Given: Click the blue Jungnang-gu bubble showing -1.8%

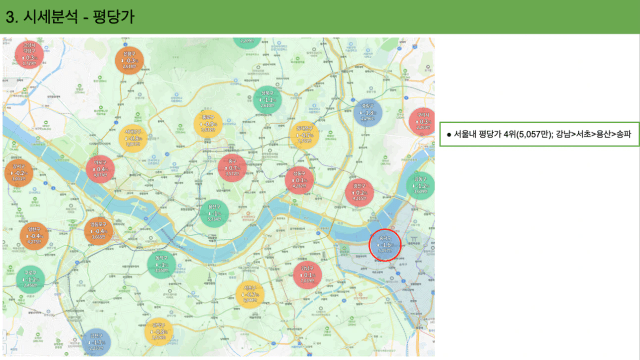Looking at the screenshot, I should pyautogui.click(x=368, y=113).
